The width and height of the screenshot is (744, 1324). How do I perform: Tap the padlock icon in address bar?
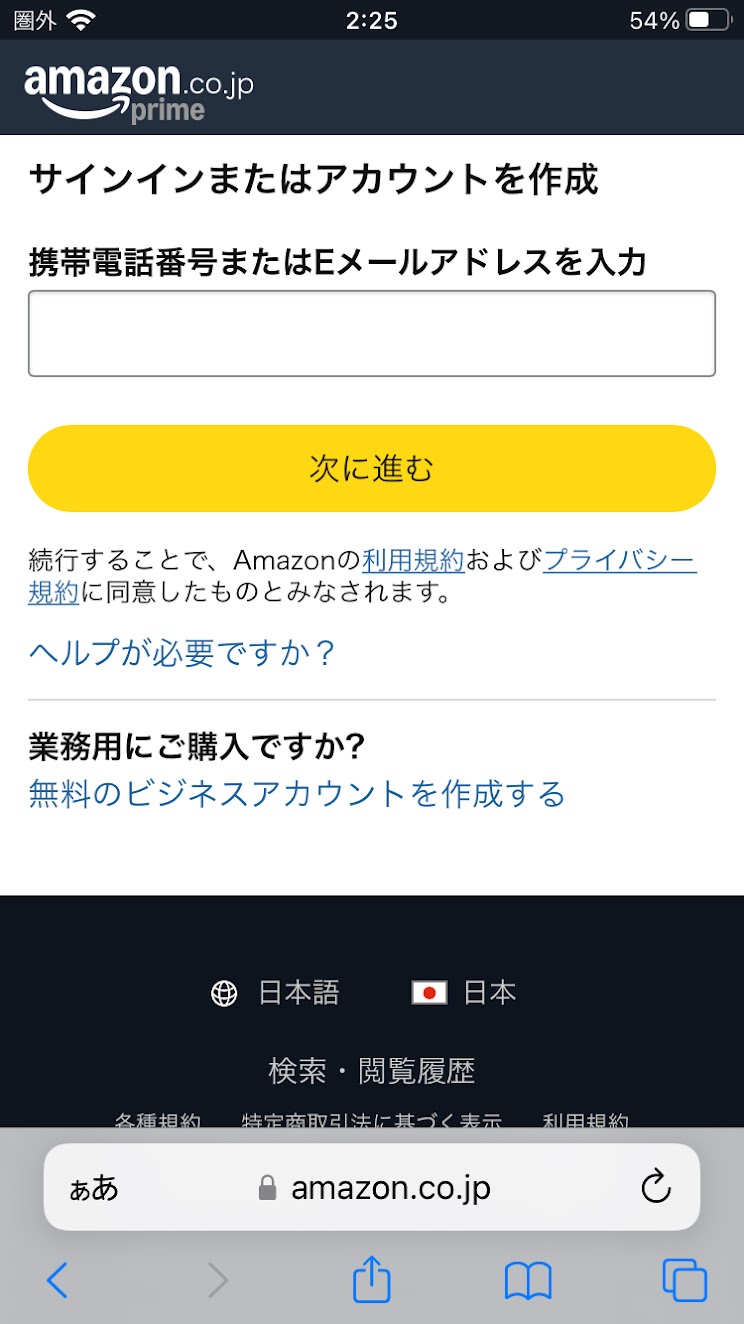[x=267, y=1188]
